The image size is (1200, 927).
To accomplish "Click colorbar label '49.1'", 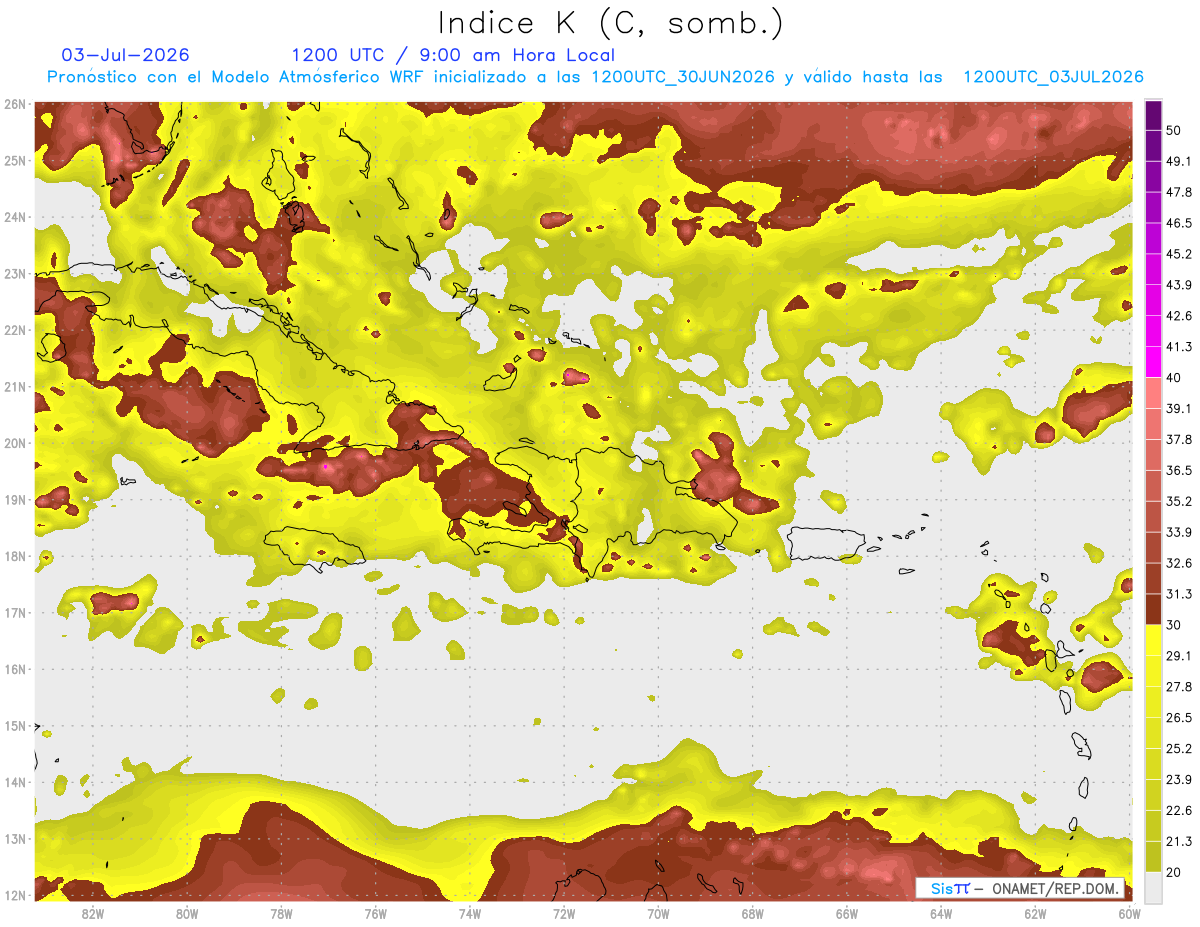I will (1179, 160).
